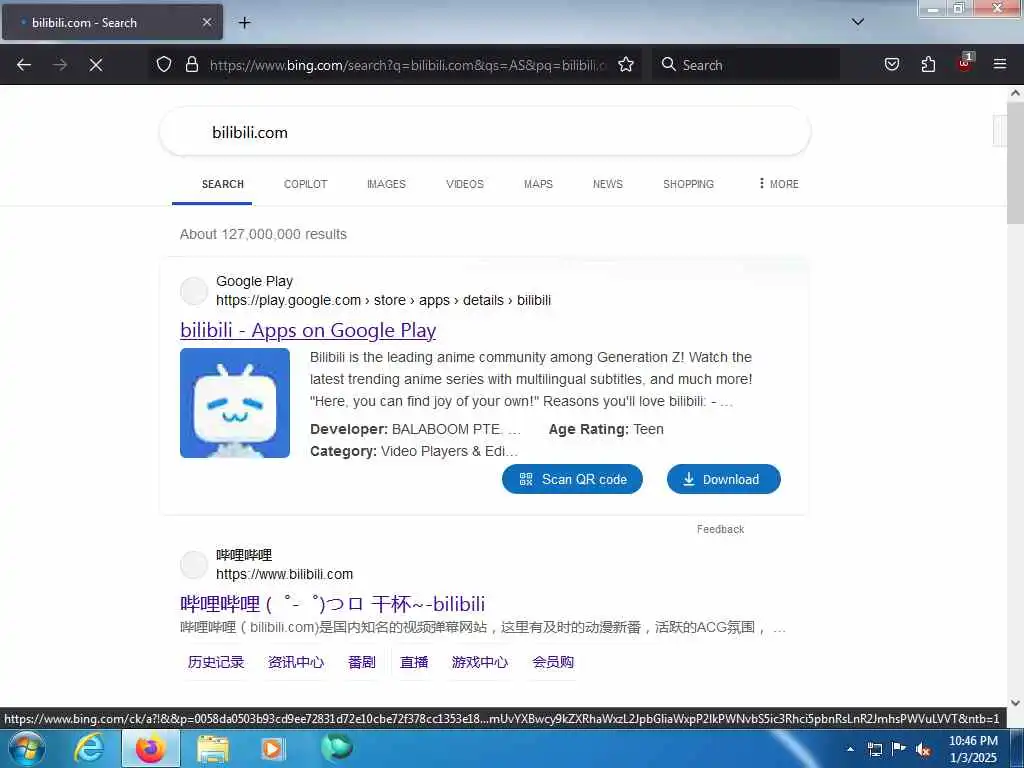
Task: Open the 资讯中心 sitelink
Action: pos(296,662)
